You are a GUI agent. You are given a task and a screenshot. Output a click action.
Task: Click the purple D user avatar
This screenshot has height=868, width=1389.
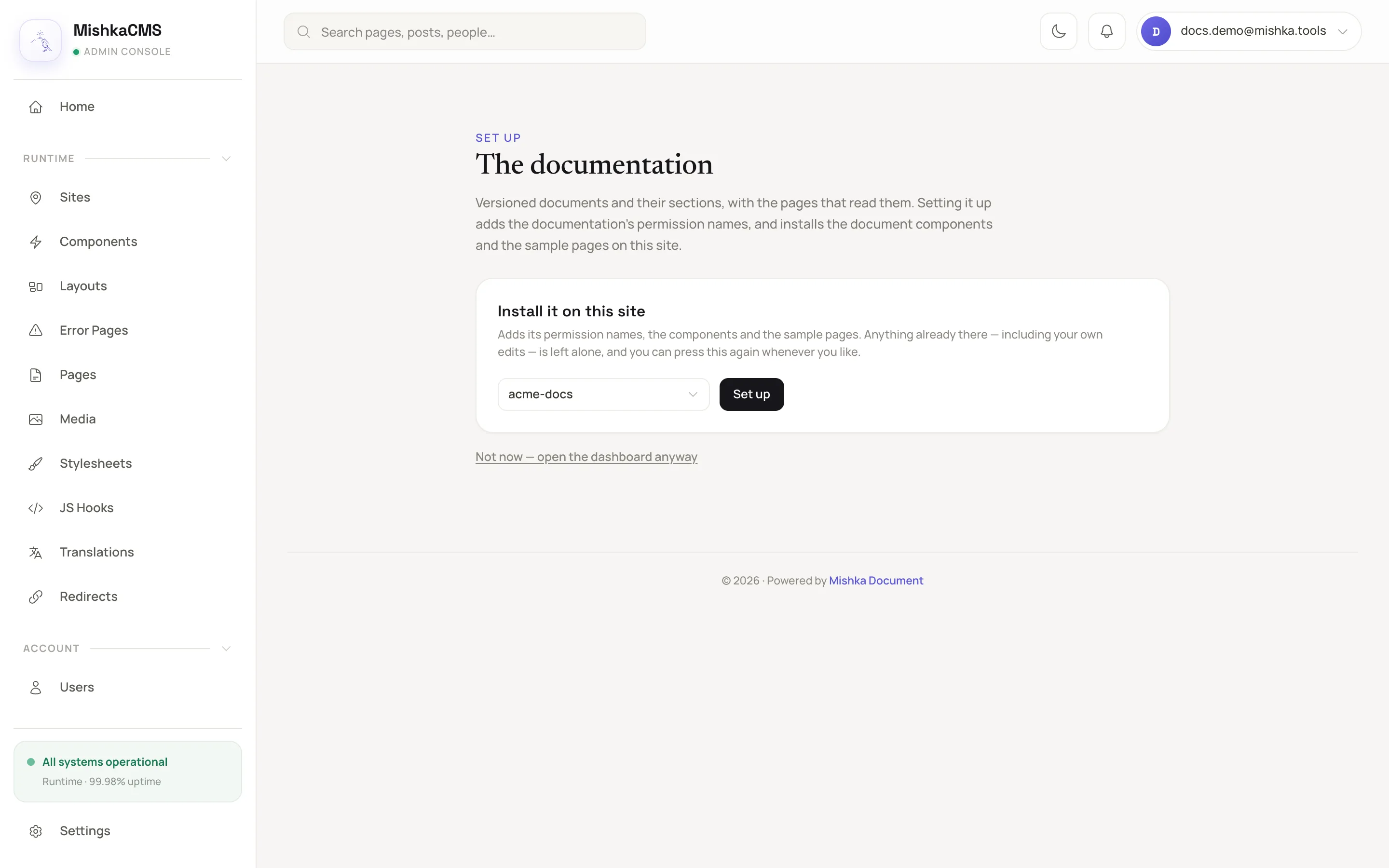[x=1156, y=31]
